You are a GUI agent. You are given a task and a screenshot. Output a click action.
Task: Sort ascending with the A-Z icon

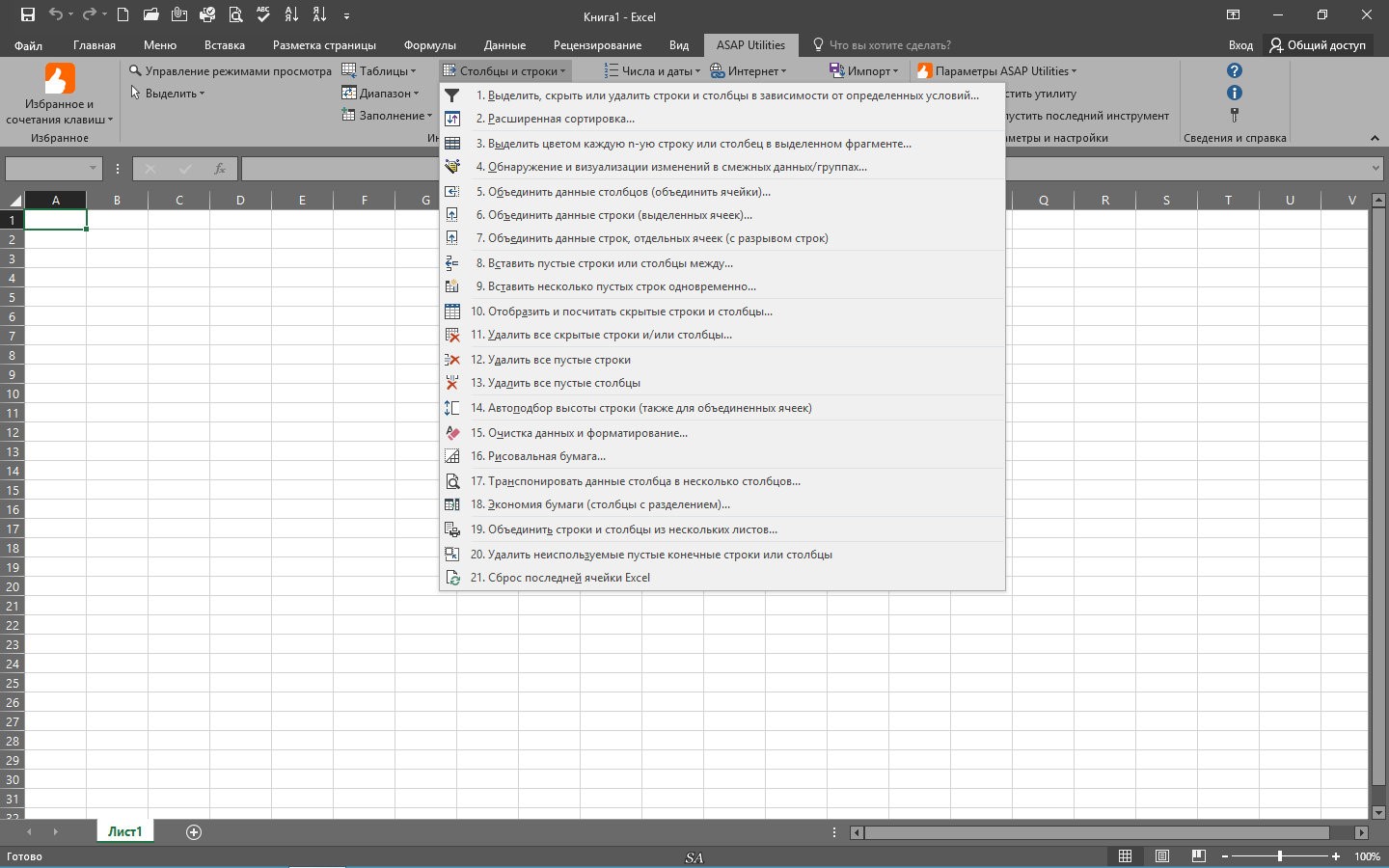(x=291, y=15)
